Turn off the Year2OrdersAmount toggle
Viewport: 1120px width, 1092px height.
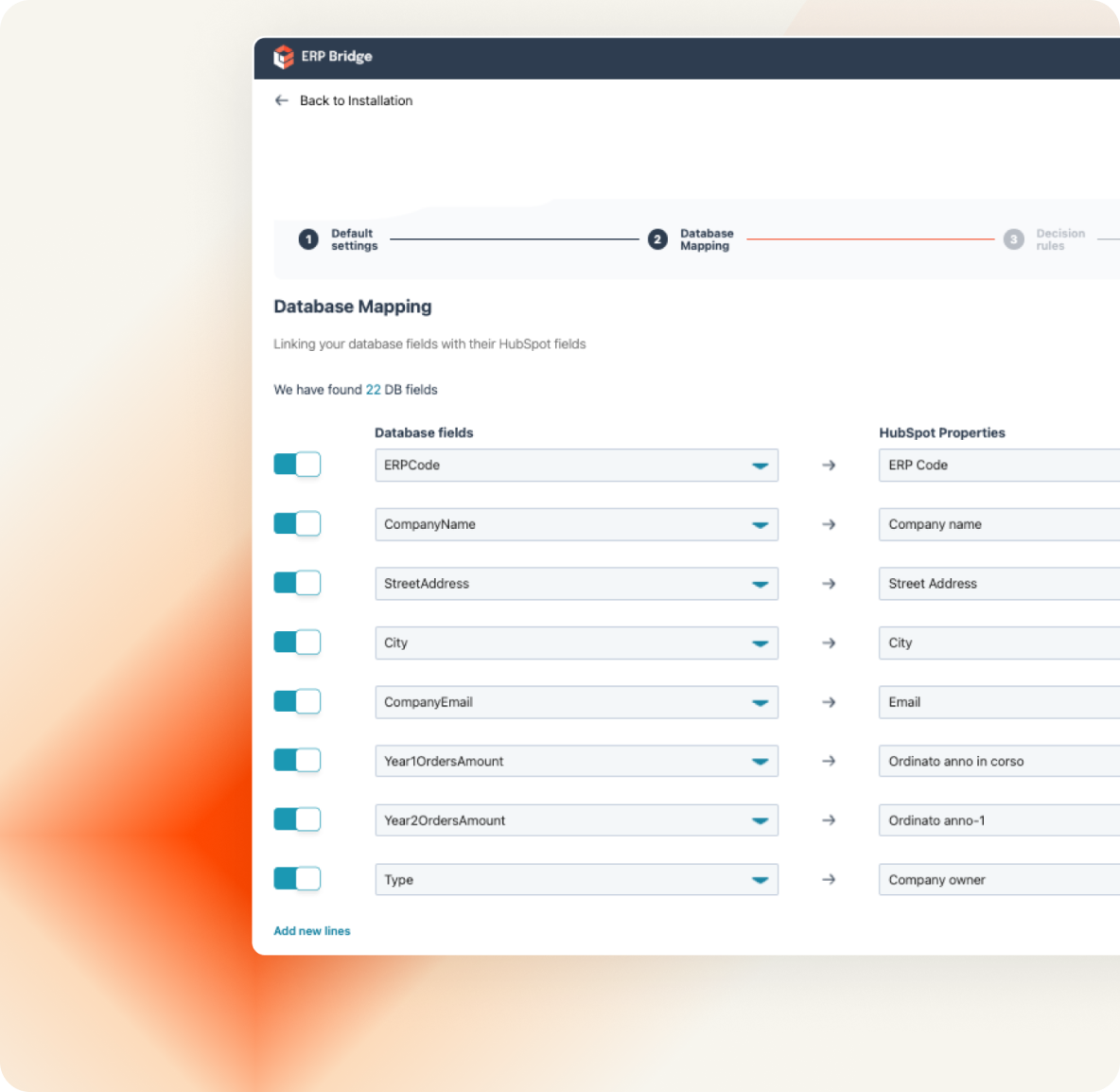coord(297,819)
